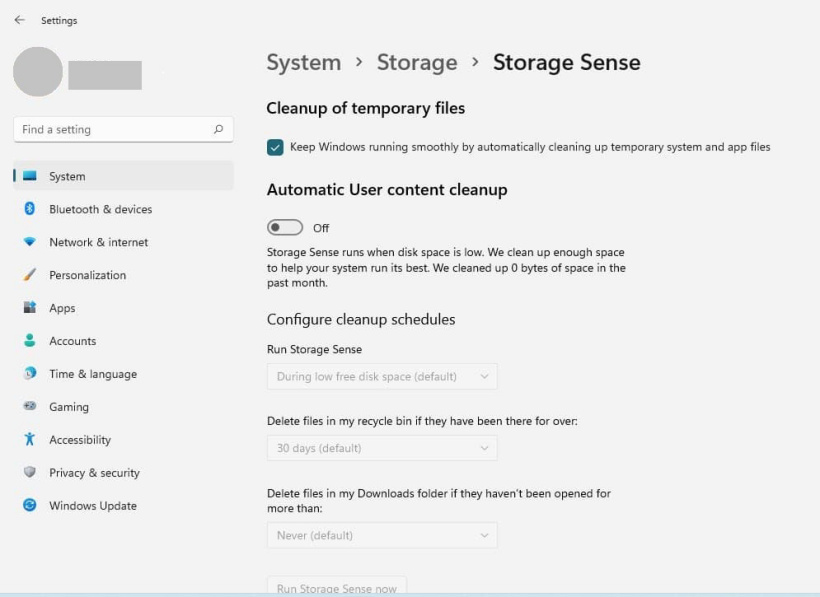This screenshot has width=820, height=597.
Task: Click the Find a setting search box
Action: coord(123,129)
